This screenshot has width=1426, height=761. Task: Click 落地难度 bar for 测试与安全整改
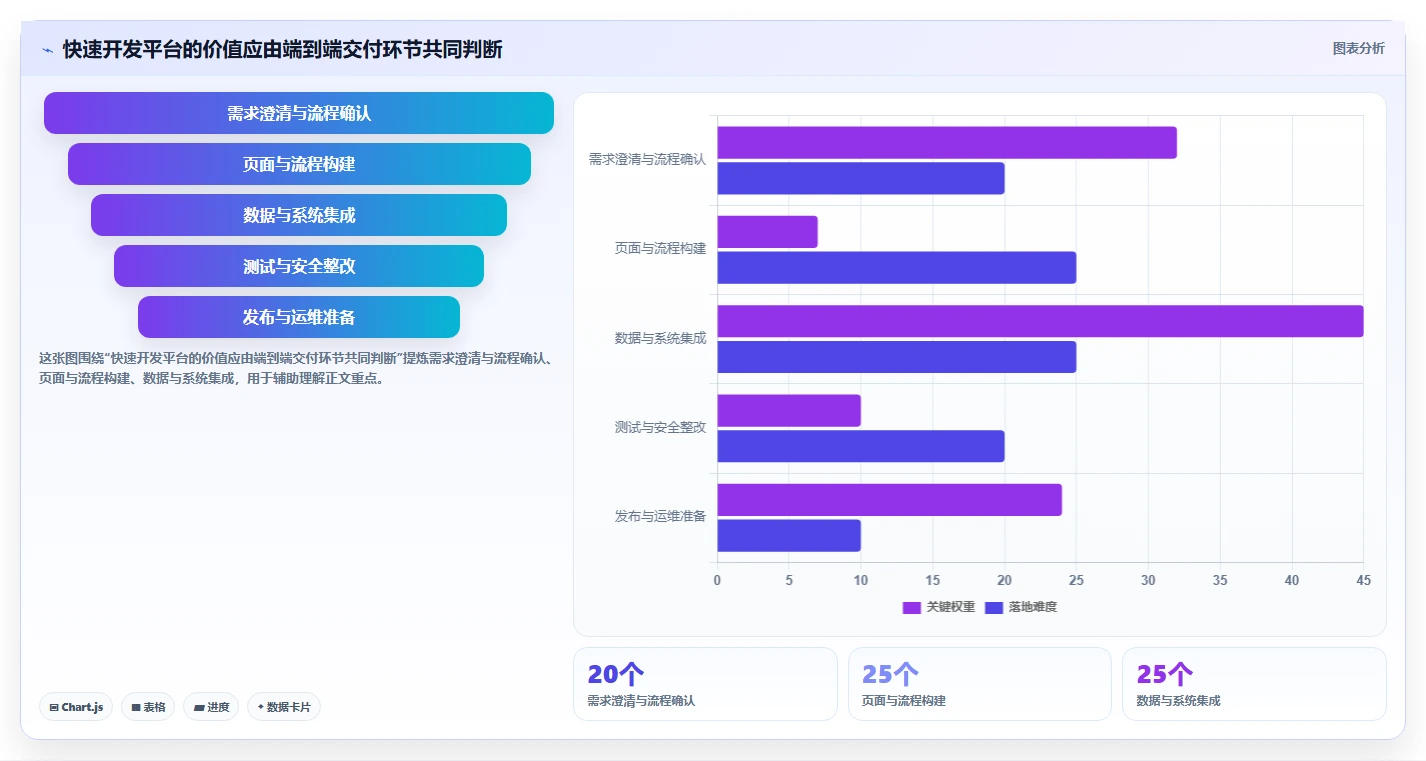(x=861, y=447)
